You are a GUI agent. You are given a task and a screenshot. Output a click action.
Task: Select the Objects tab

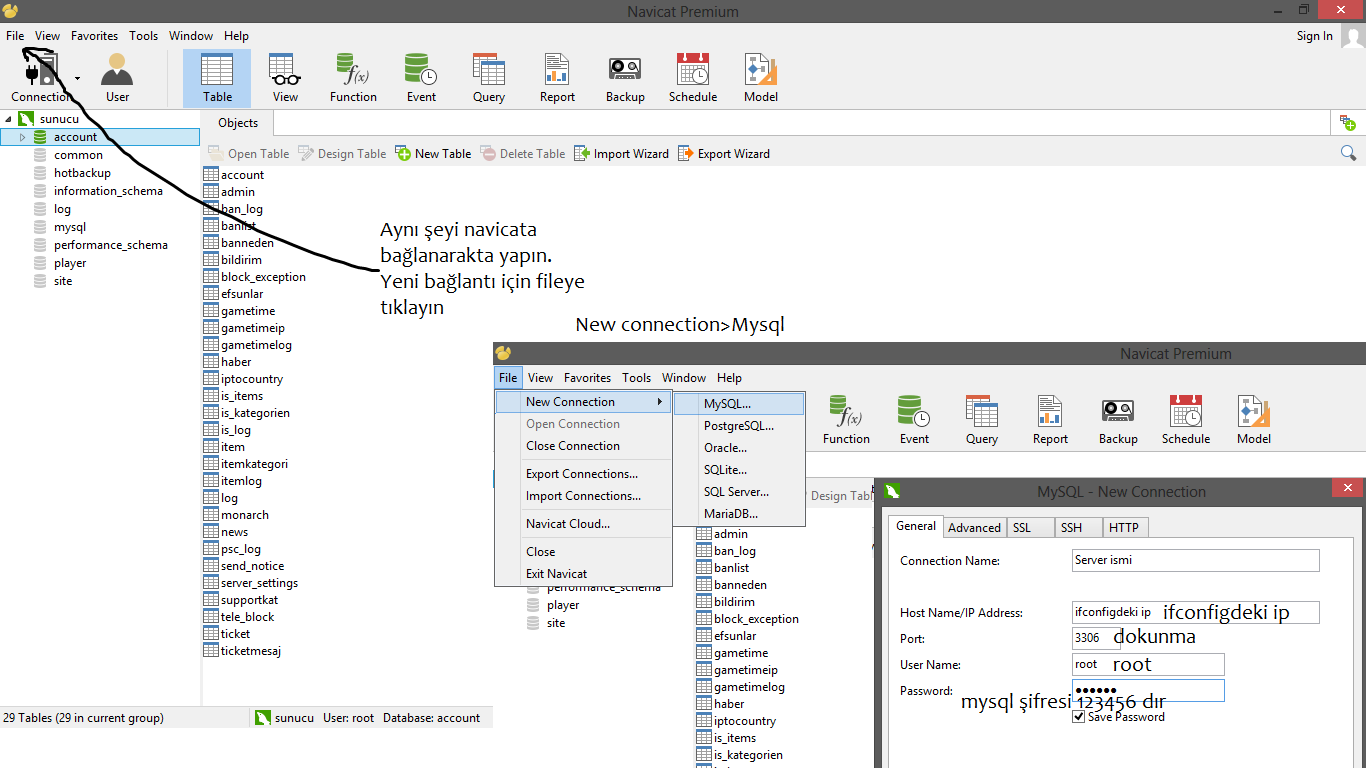238,123
